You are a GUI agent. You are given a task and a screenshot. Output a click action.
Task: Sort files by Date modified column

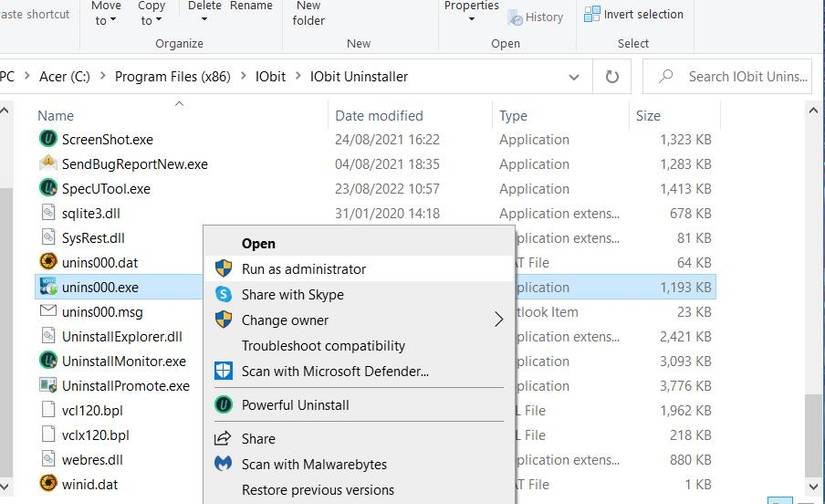click(379, 116)
